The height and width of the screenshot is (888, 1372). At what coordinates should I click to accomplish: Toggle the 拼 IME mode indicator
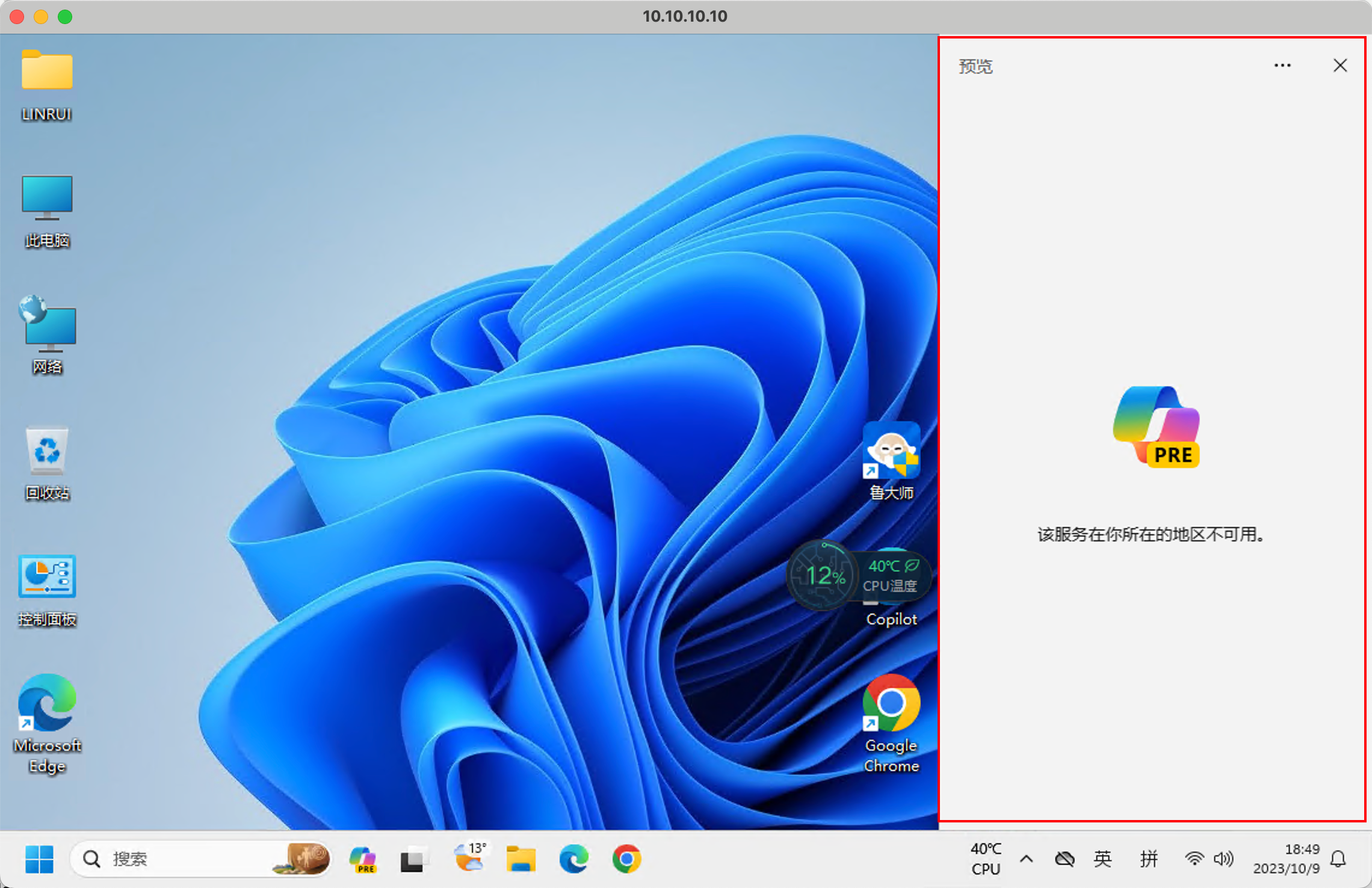1149,859
